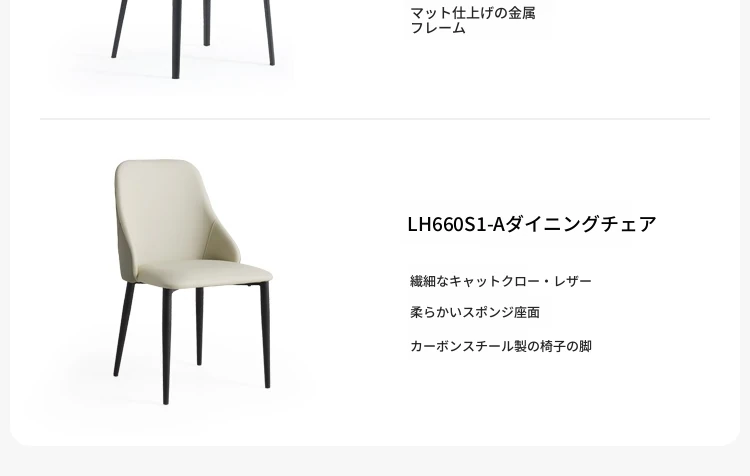Click the beige chair's curved side armrest panel
This screenshot has height=476, width=750.
tap(221, 242)
